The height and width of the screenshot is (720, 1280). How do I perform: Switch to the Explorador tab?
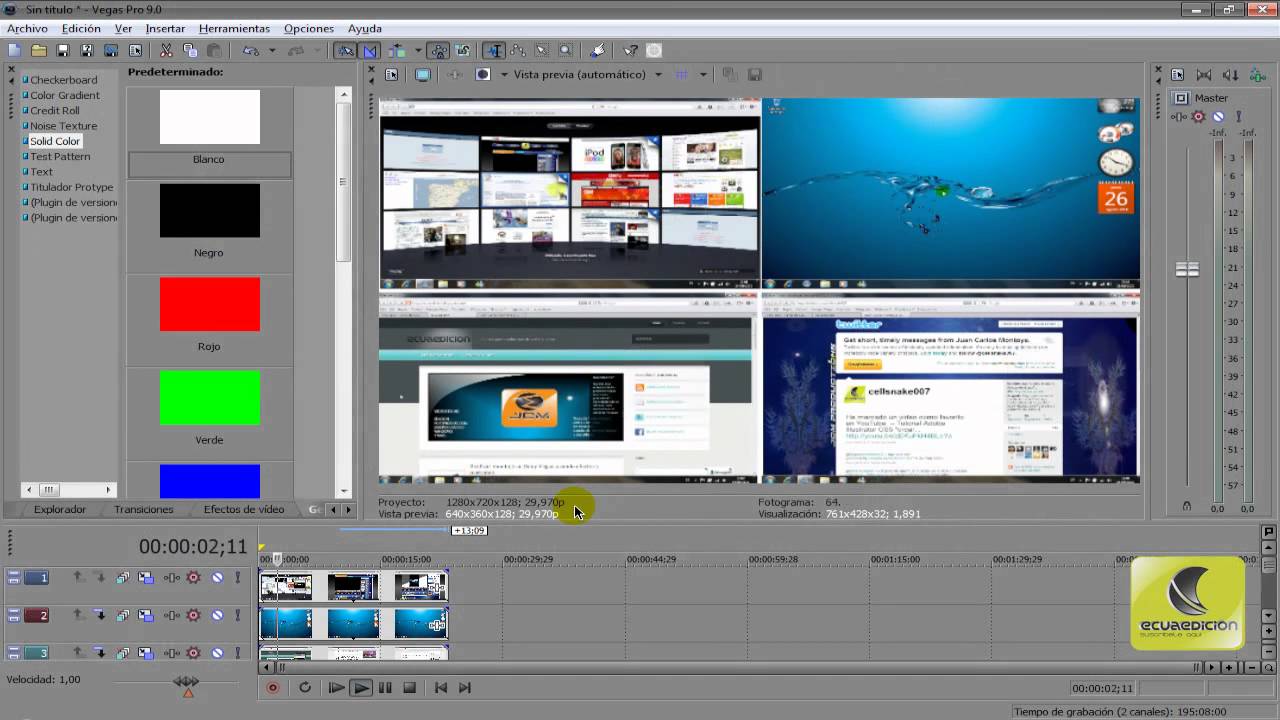point(60,509)
